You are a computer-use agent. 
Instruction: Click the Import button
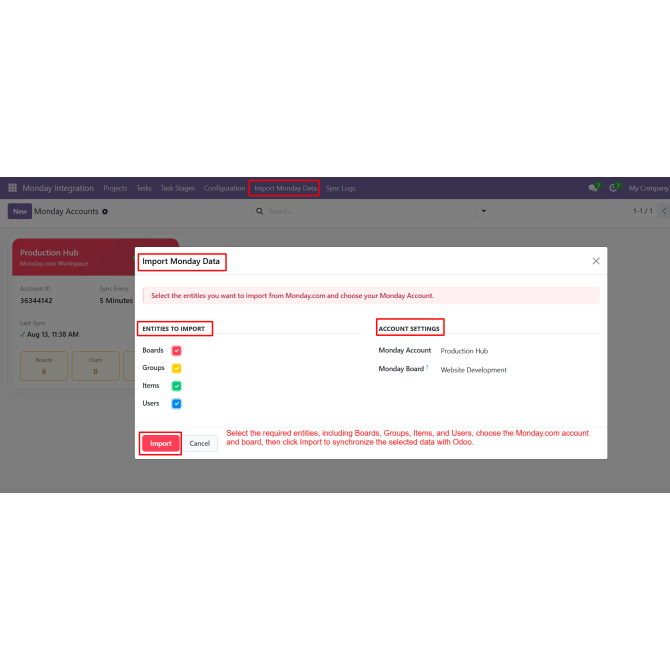(x=161, y=444)
